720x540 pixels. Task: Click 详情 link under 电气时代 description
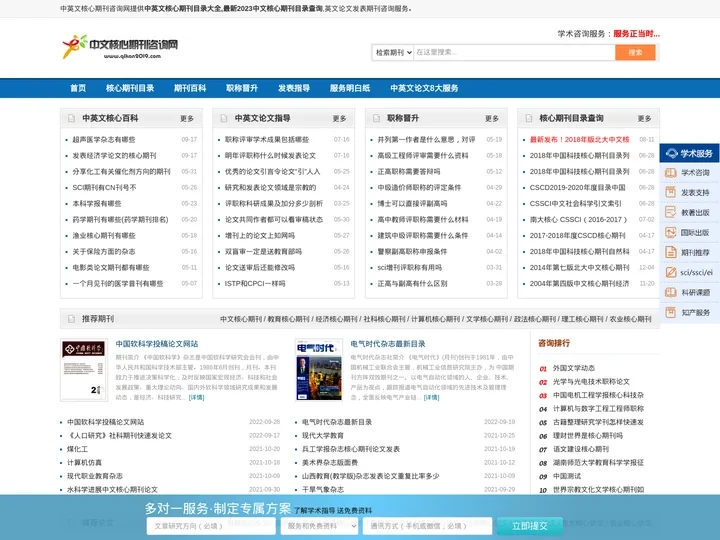(431, 398)
